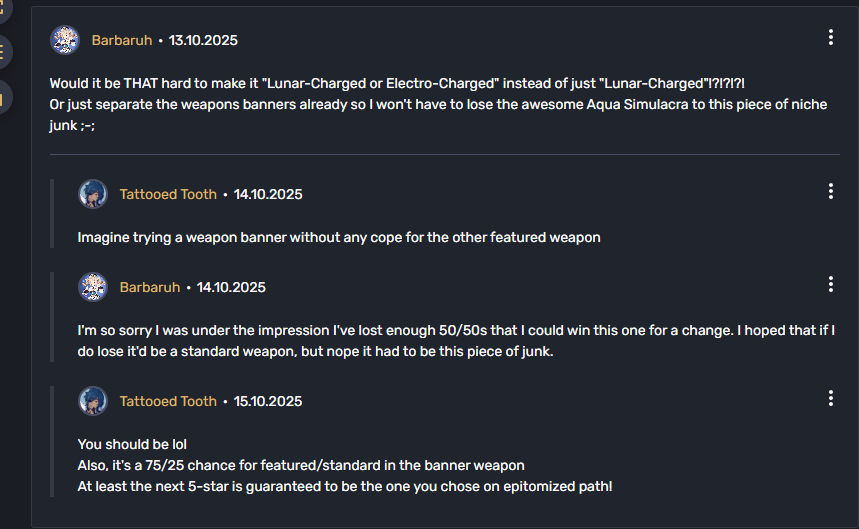
Task: Click the Barbaruh username on the 14.10.2025 reply
Action: (150, 287)
